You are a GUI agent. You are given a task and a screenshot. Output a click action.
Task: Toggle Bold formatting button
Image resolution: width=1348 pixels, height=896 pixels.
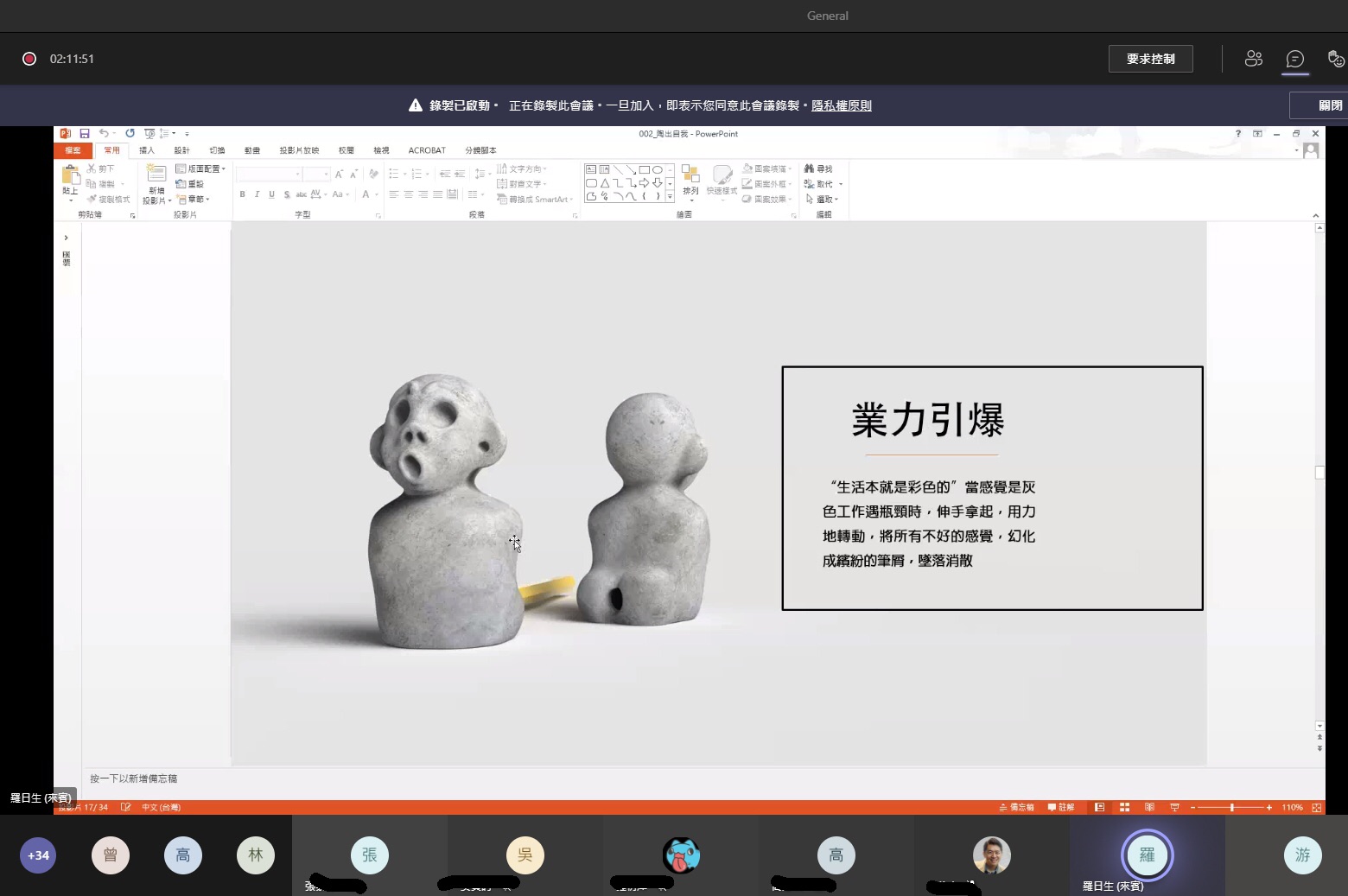(242, 194)
